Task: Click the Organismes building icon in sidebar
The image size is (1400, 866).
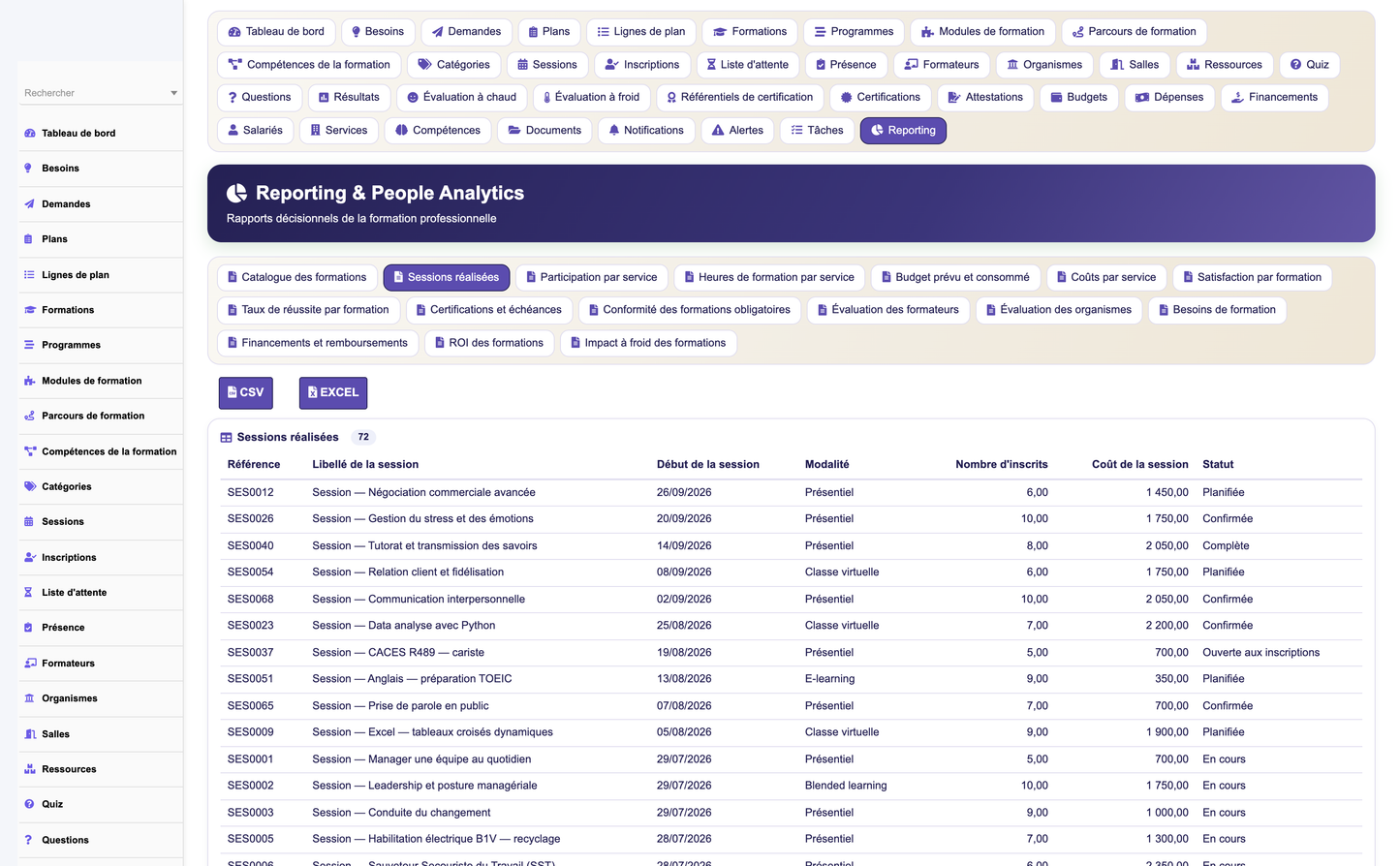Action: click(29, 698)
